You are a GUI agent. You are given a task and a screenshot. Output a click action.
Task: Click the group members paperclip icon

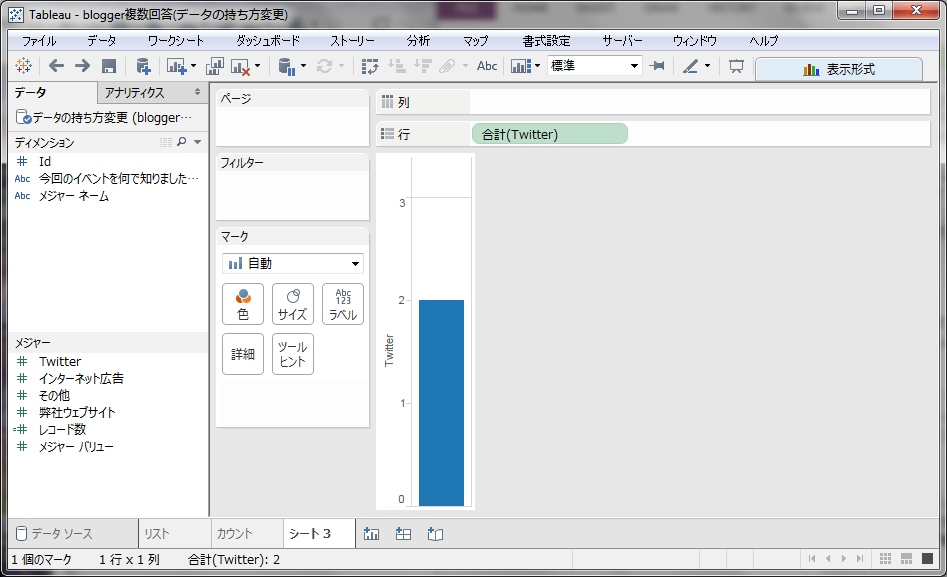[448, 66]
